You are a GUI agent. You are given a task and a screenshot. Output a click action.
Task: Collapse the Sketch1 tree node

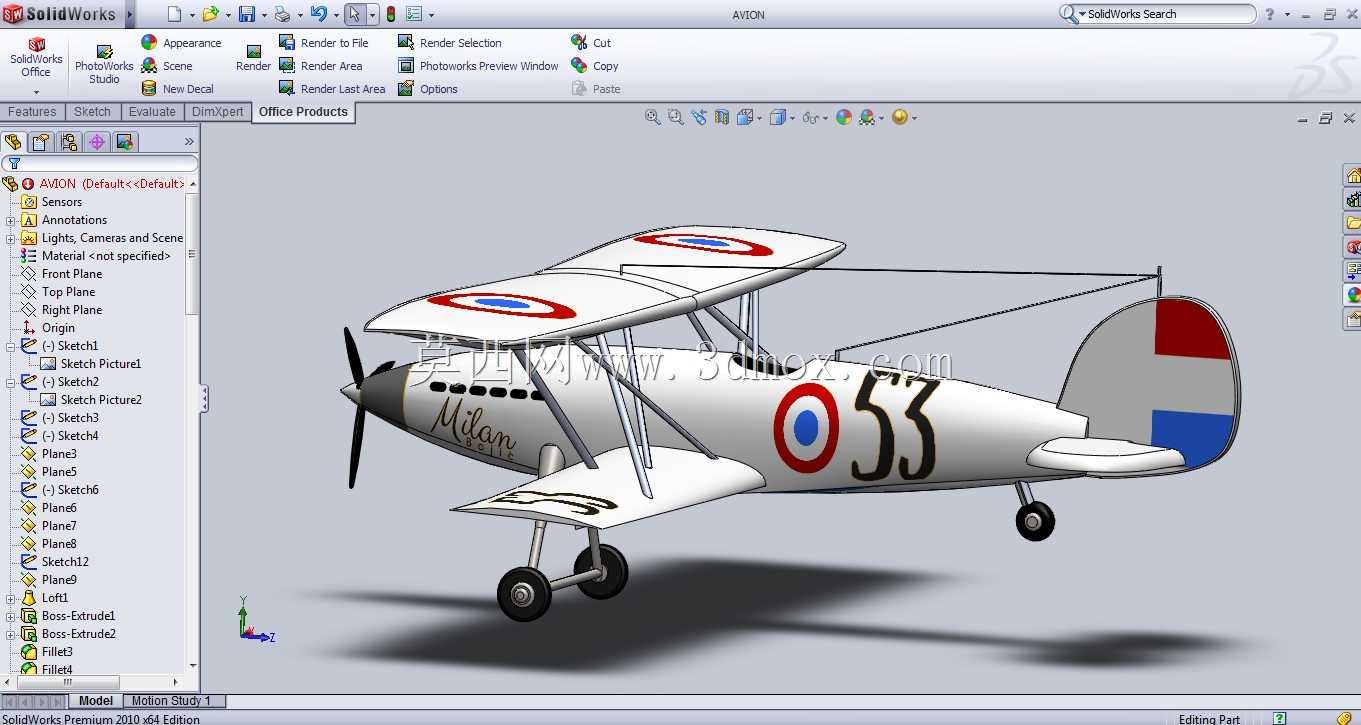[x=11, y=346]
